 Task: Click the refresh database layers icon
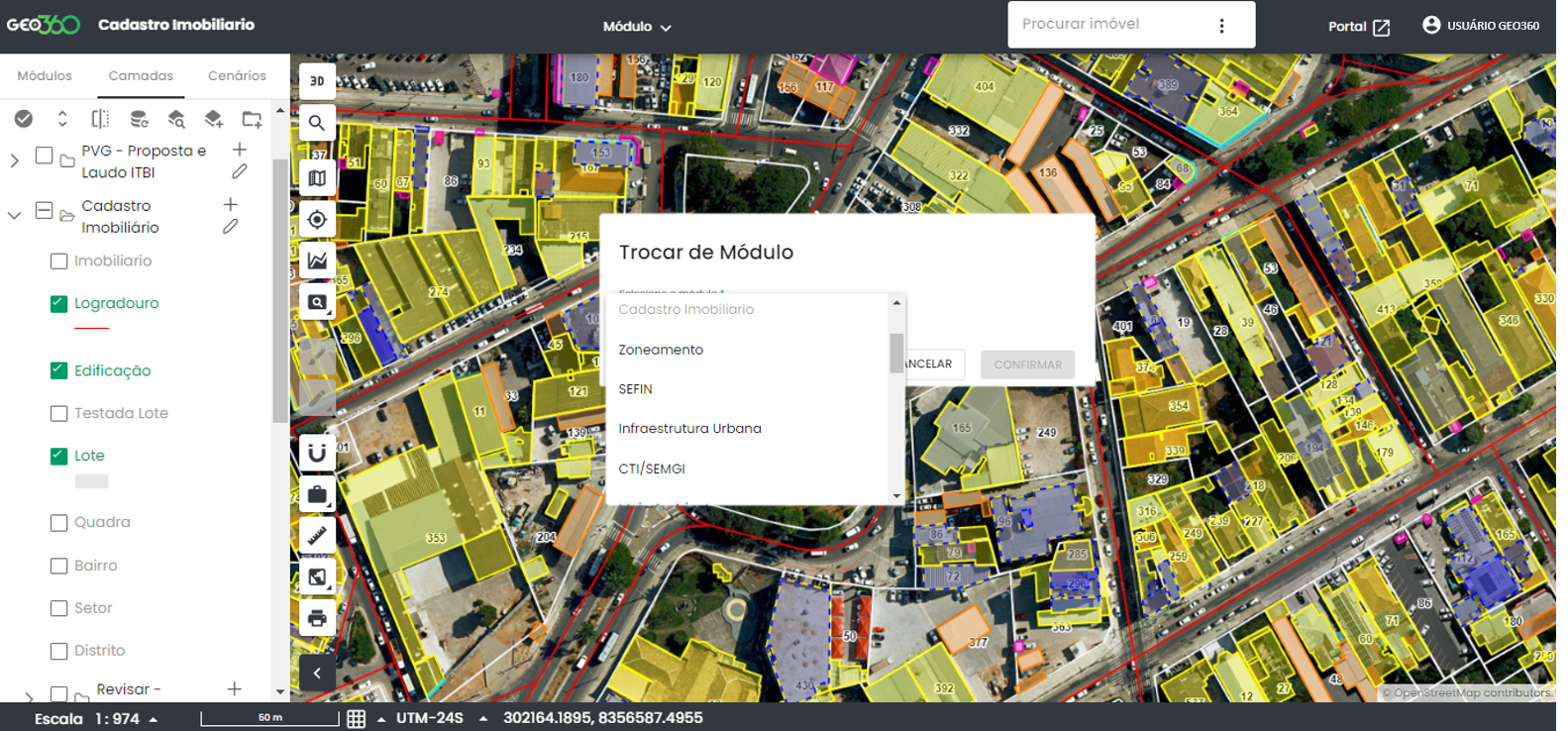tap(139, 119)
